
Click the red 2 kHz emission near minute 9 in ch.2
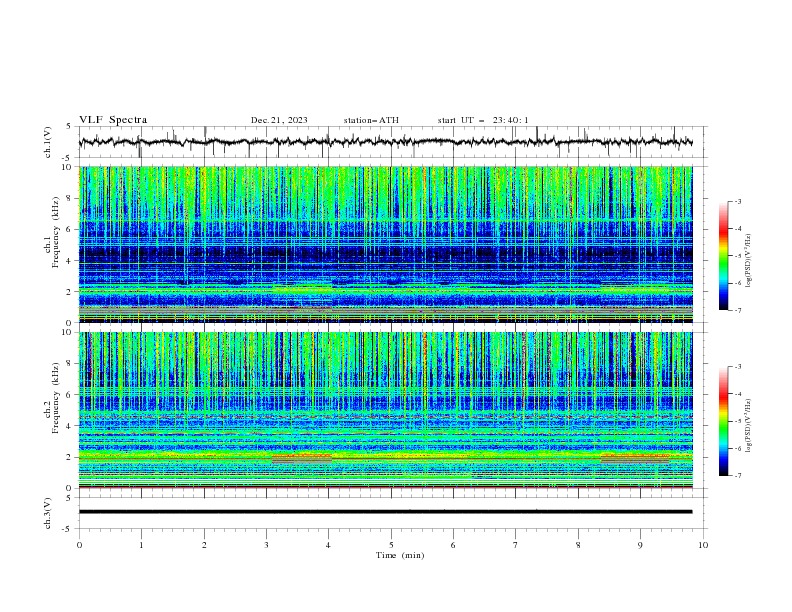tap(635, 458)
